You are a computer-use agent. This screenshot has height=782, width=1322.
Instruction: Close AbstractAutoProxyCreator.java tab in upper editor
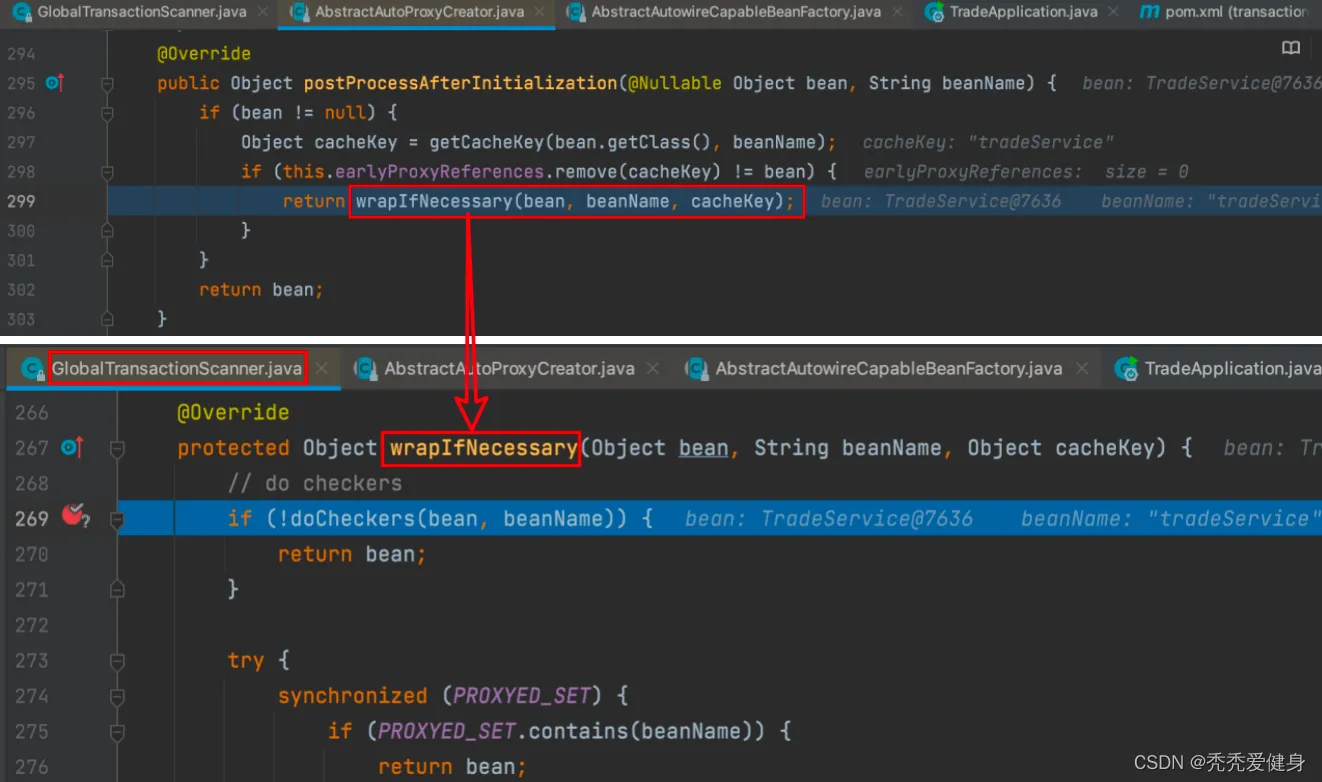tap(541, 12)
